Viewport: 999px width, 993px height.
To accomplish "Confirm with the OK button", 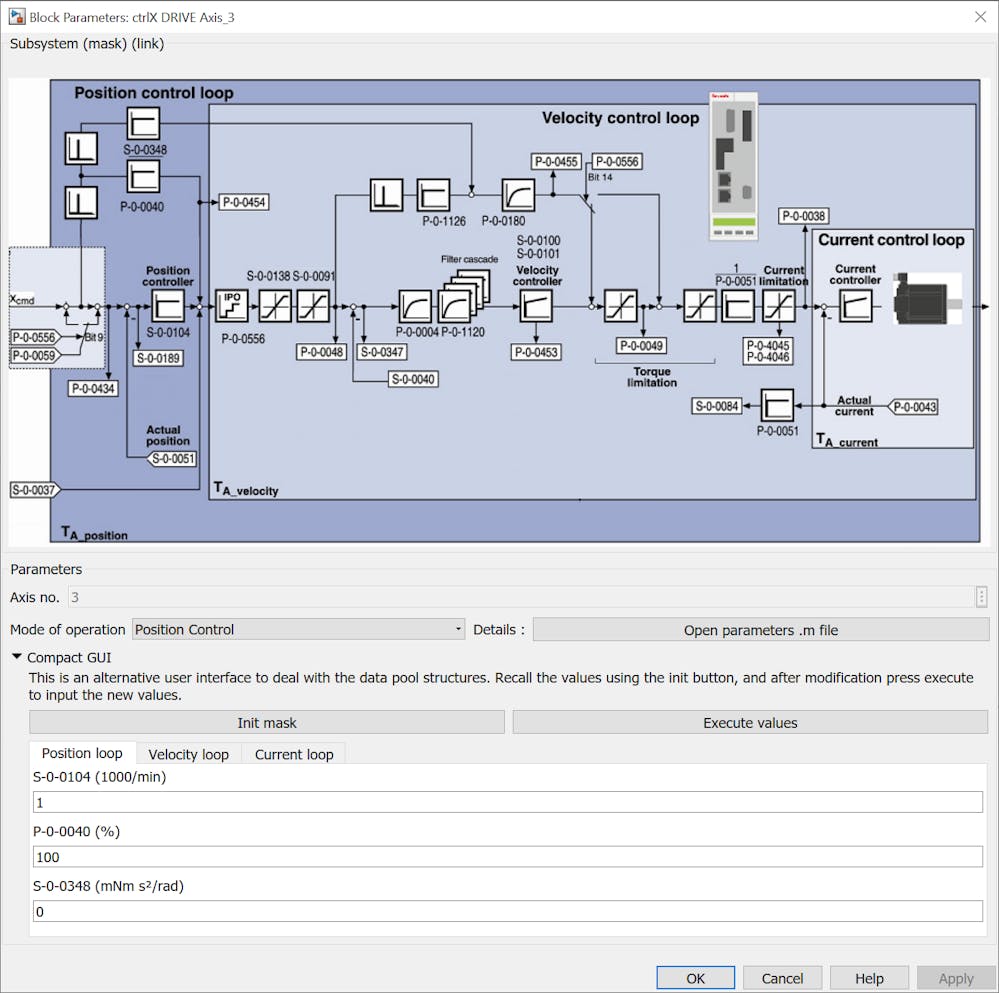I will (695, 978).
